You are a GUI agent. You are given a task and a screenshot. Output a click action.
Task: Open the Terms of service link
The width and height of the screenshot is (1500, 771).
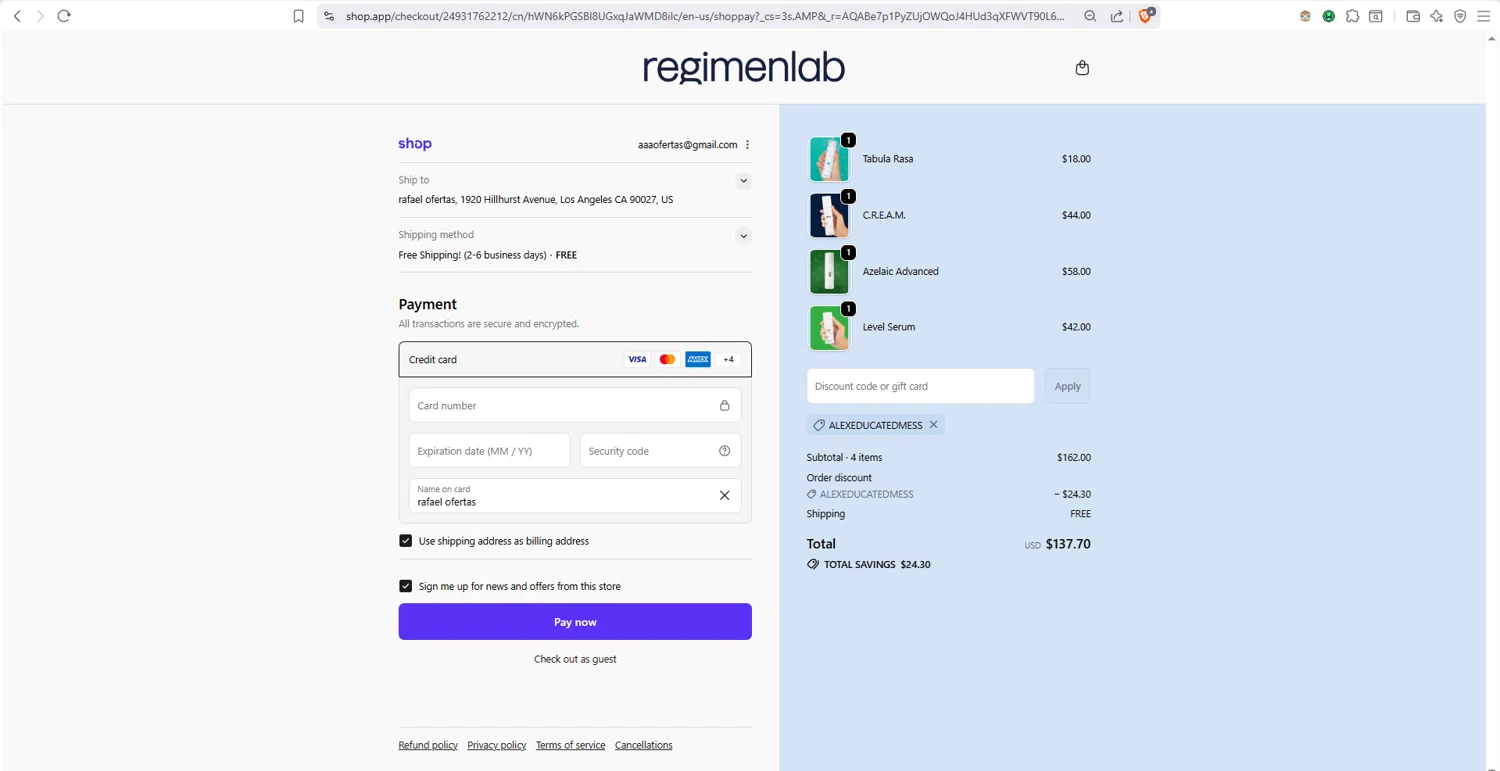point(570,745)
